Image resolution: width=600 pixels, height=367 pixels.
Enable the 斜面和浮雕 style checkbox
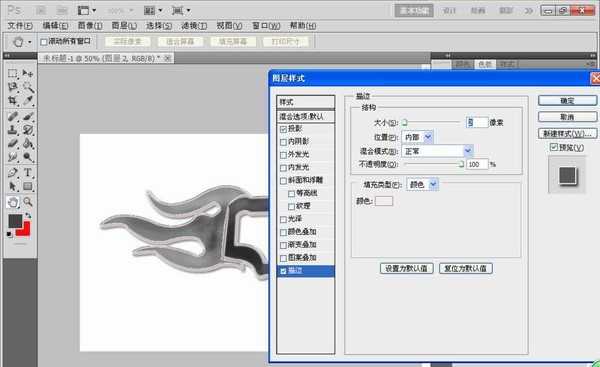(x=284, y=181)
